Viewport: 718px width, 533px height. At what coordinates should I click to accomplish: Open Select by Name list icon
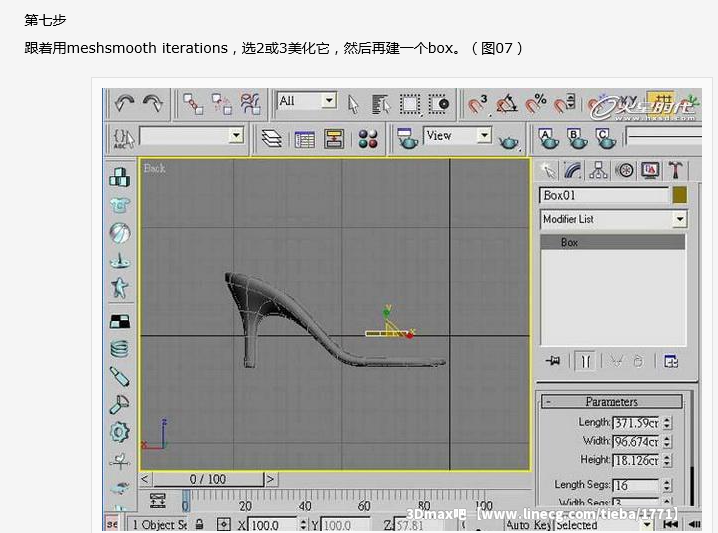381,104
